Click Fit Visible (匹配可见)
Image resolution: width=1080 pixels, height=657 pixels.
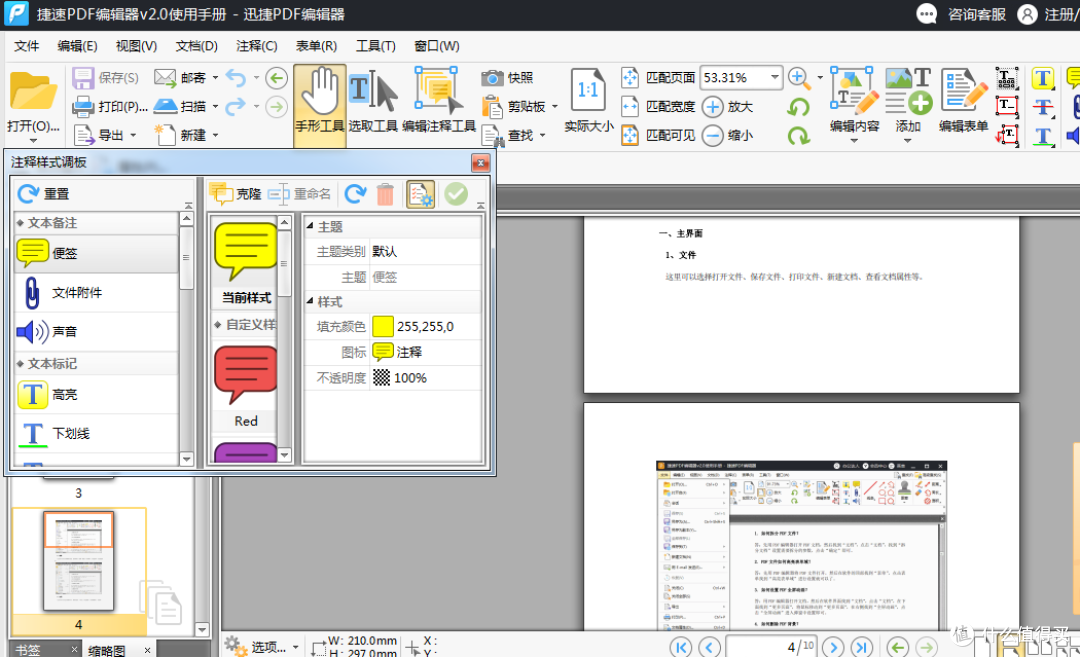pyautogui.click(x=658, y=136)
